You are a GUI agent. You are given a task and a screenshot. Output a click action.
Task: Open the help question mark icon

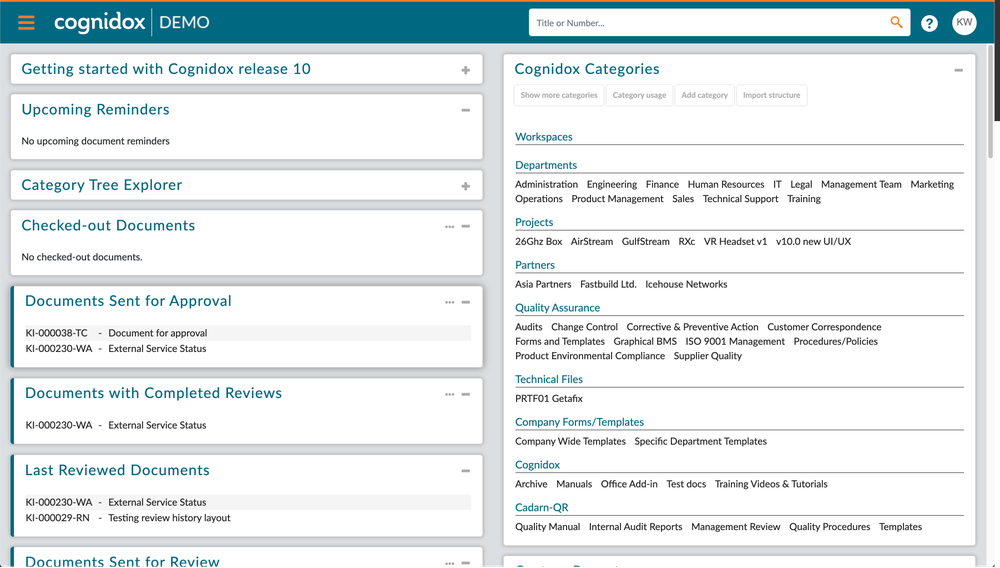[929, 24]
